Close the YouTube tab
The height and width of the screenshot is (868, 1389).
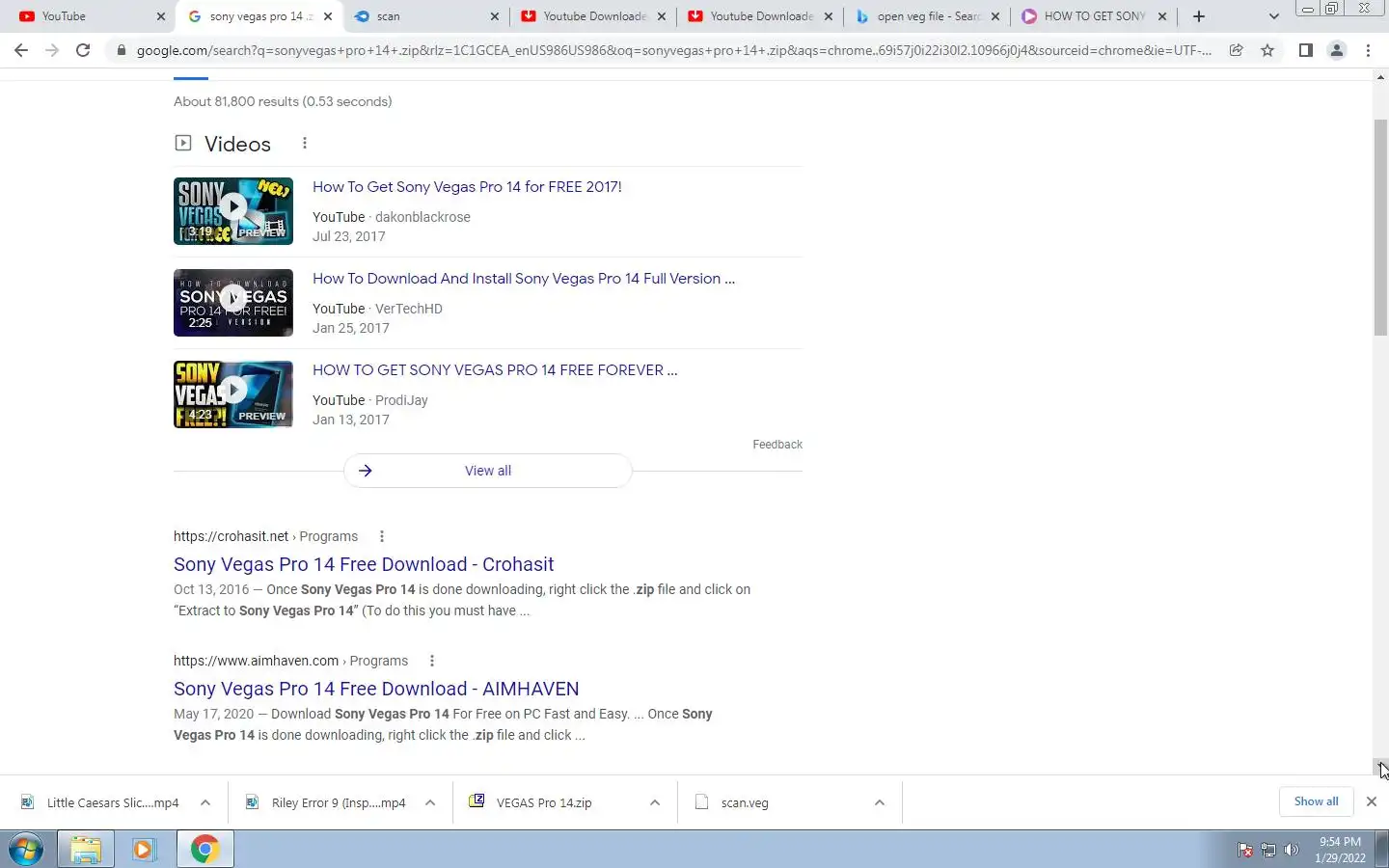point(161,16)
